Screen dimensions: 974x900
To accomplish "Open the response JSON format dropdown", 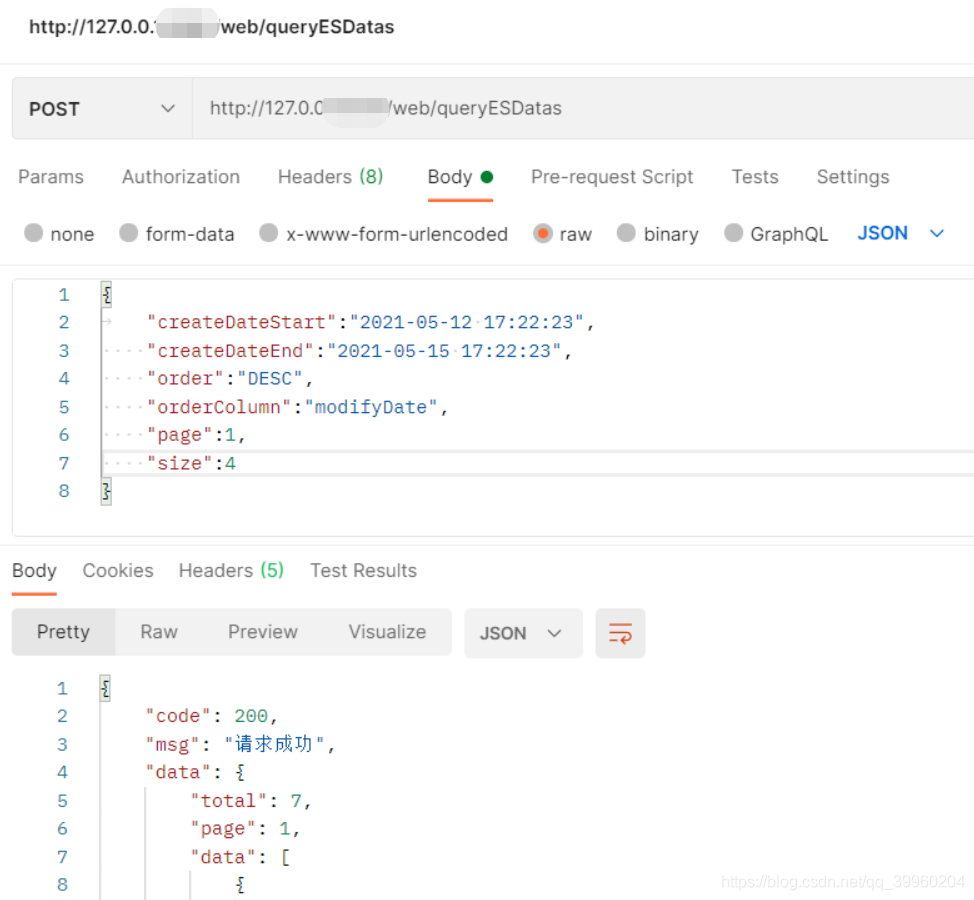I will 523,633.
